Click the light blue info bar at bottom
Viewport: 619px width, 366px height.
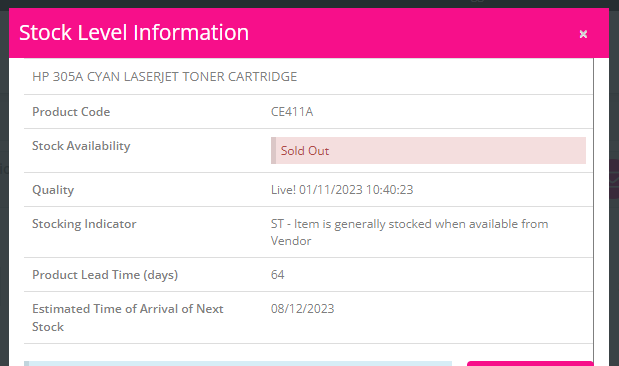(x=238, y=364)
